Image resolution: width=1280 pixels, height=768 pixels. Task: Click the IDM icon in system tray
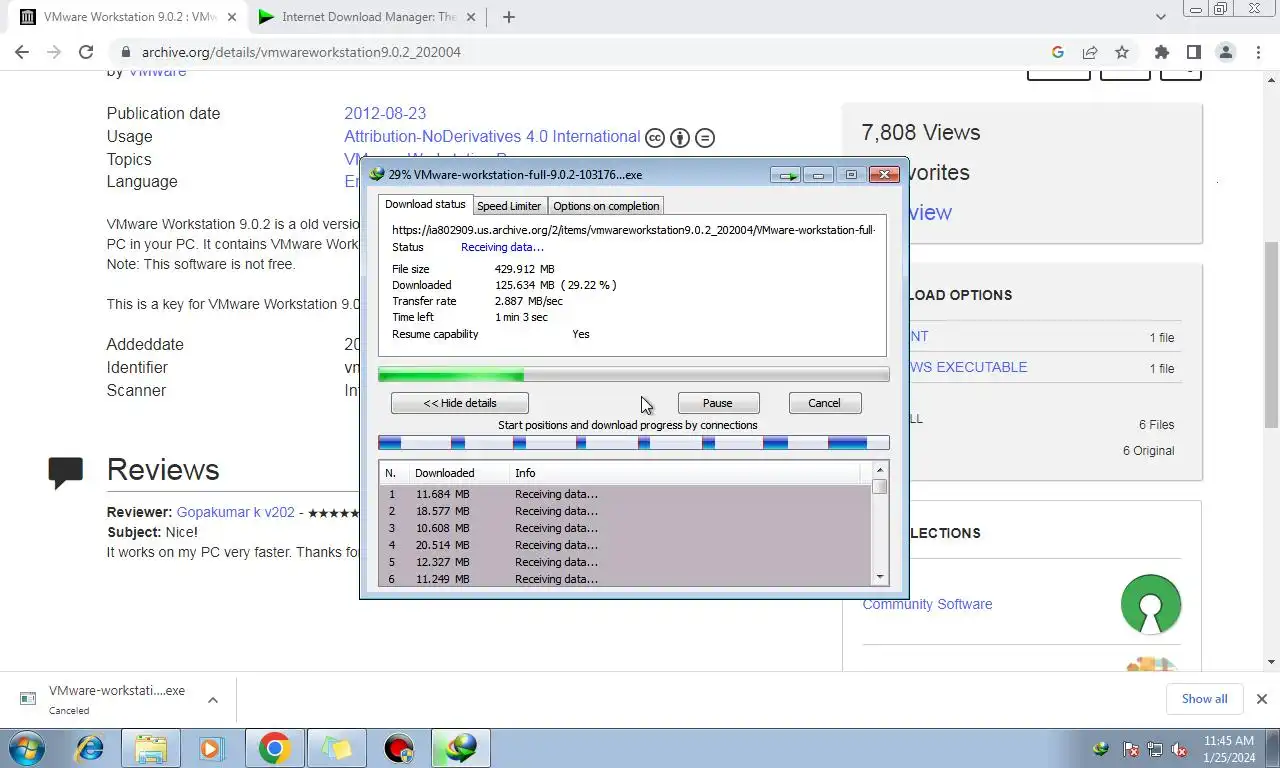(1101, 748)
